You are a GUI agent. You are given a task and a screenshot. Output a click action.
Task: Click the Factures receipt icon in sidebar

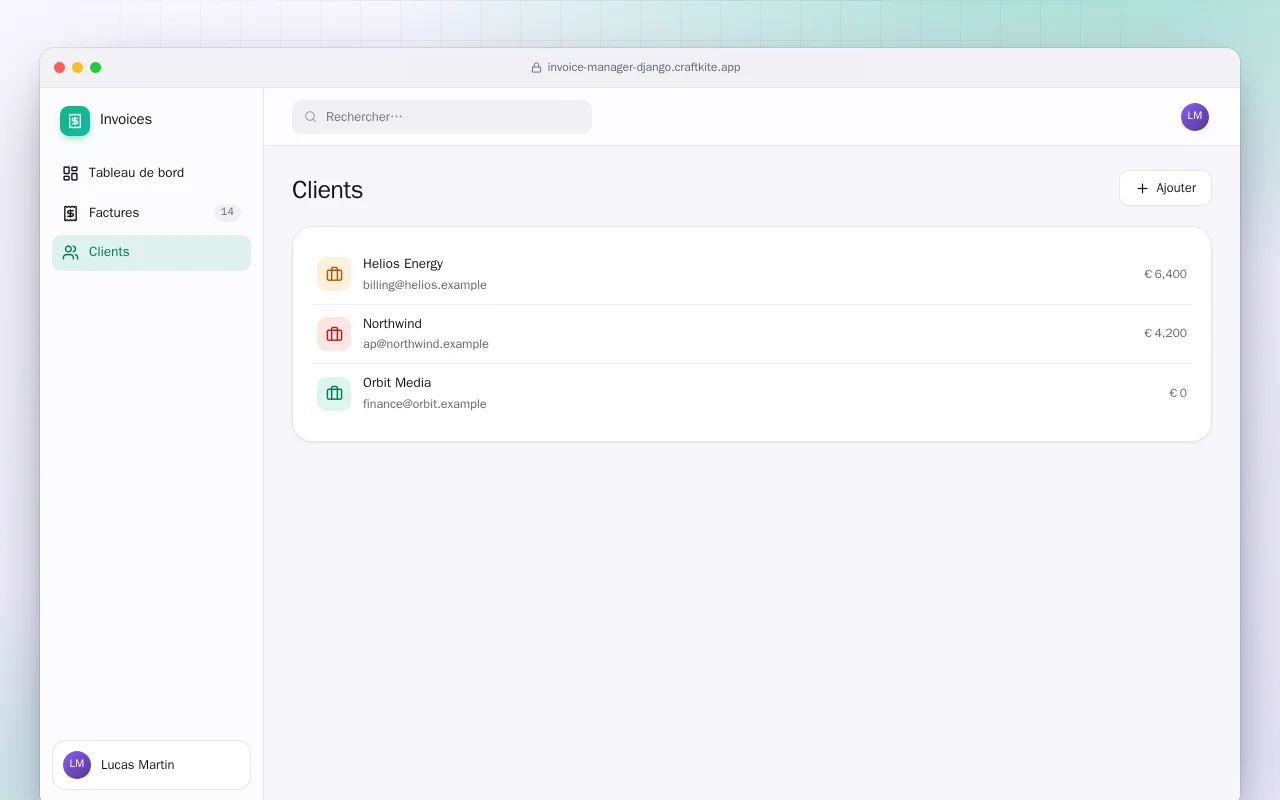point(70,213)
